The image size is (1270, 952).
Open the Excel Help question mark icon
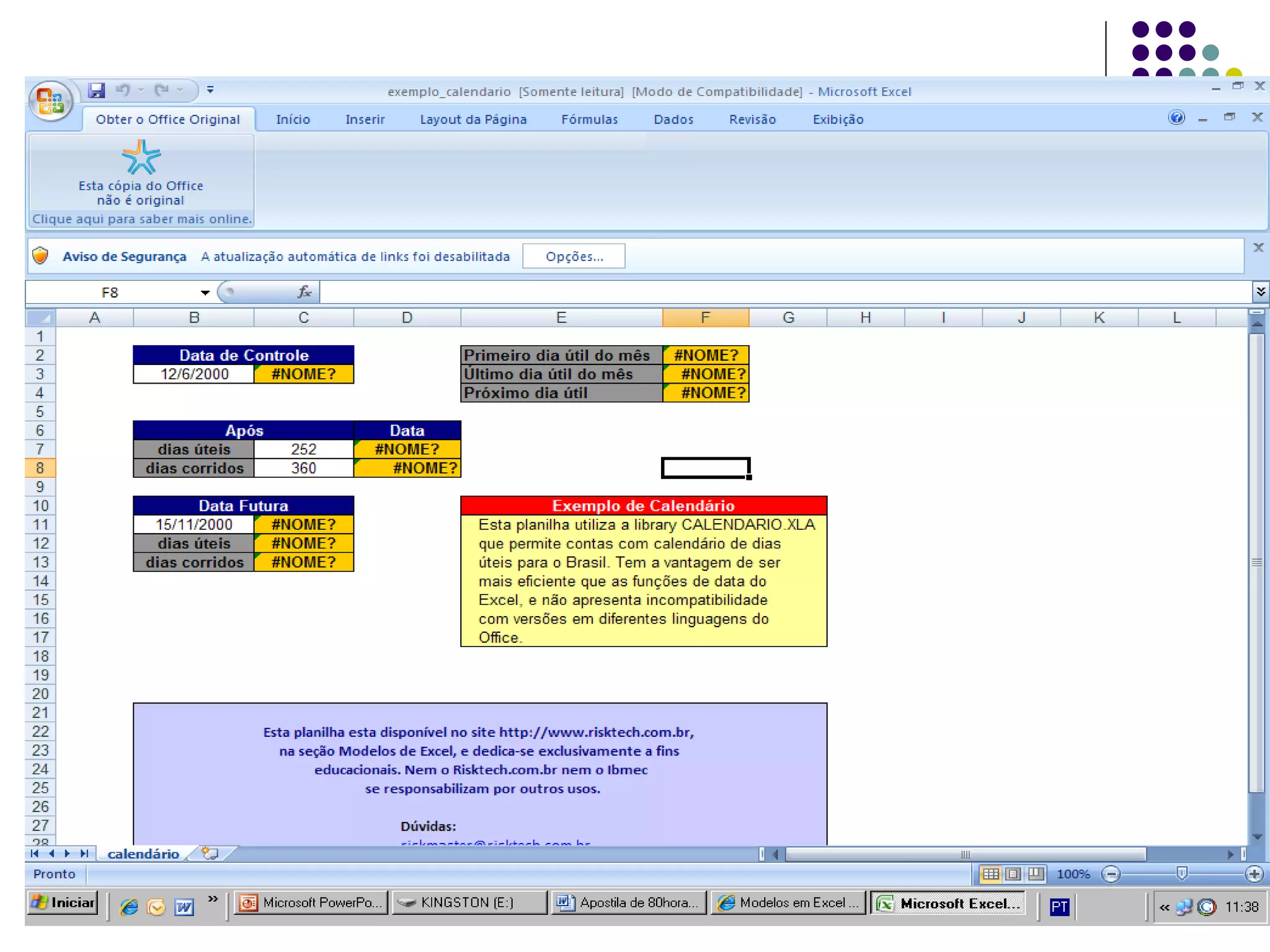(1176, 118)
